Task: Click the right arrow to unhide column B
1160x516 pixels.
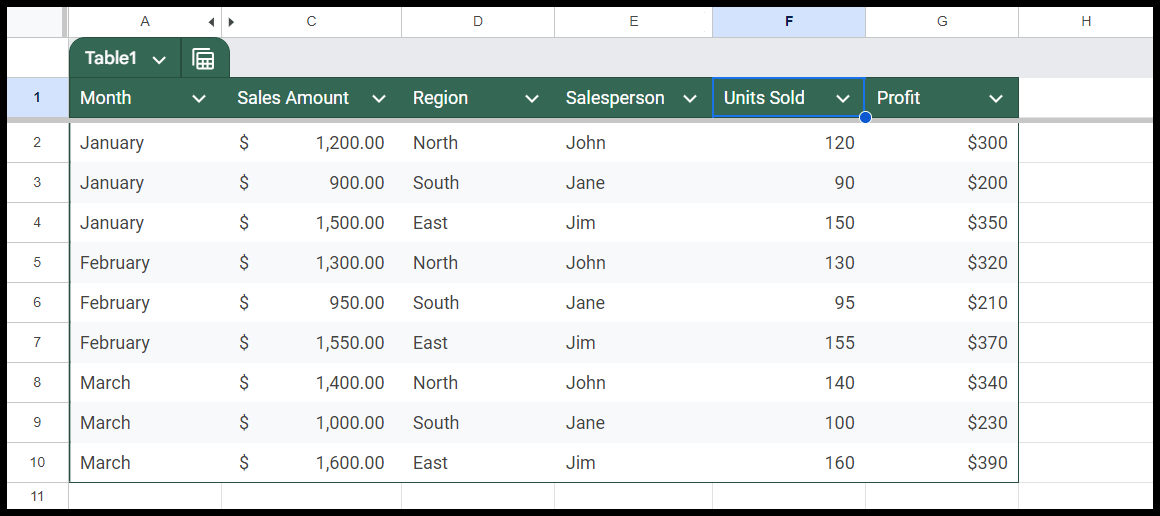Action: (232, 22)
